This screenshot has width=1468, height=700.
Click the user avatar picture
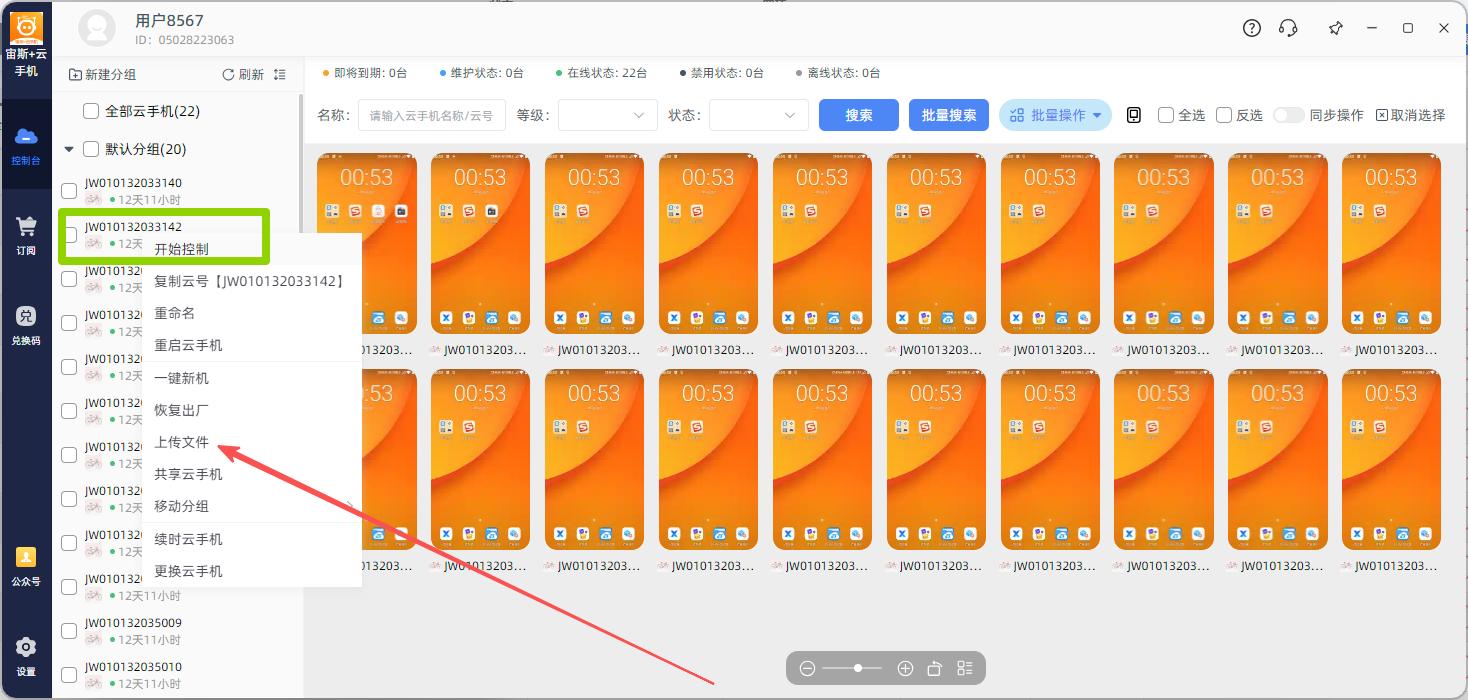[97, 28]
